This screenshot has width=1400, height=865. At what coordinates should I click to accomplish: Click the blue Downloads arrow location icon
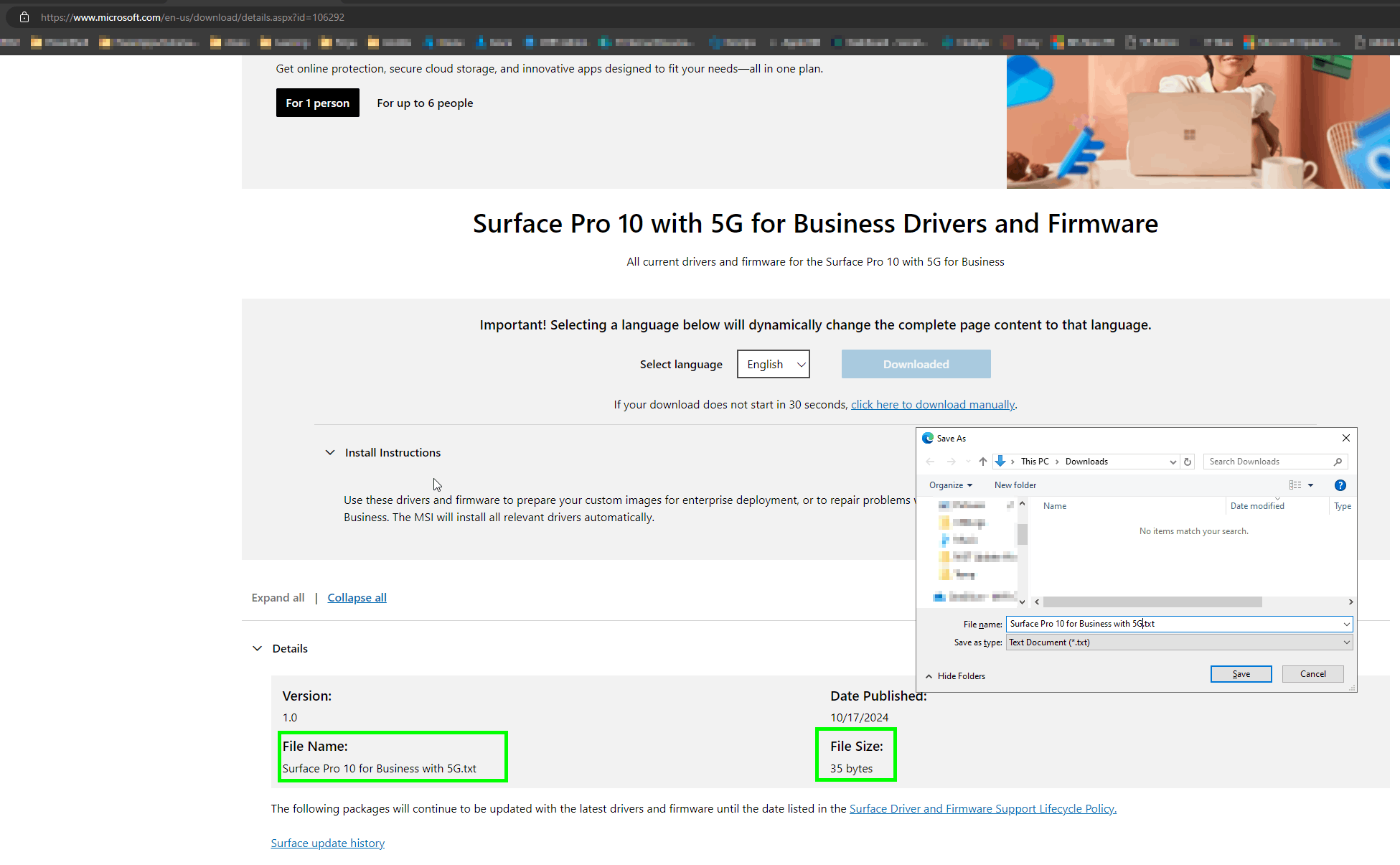click(x=1000, y=462)
